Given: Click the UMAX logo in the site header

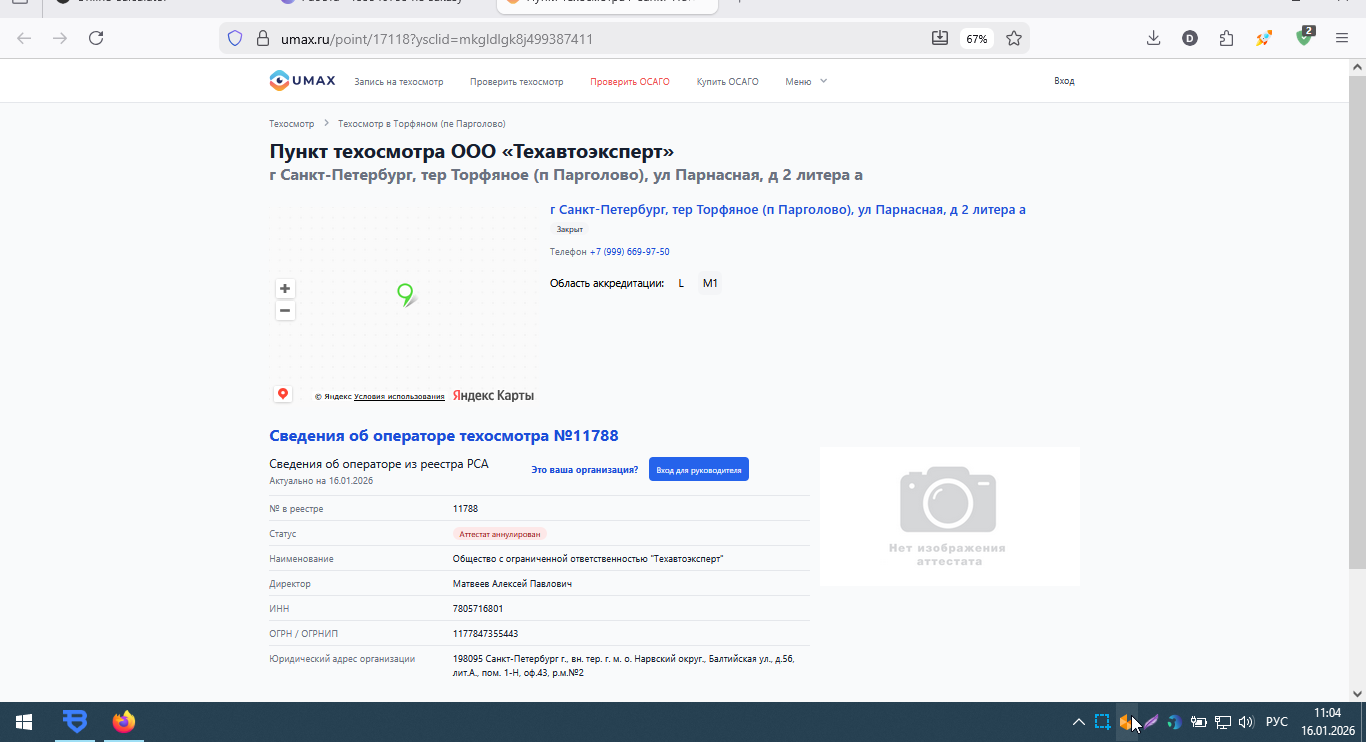Looking at the screenshot, I should coord(302,81).
